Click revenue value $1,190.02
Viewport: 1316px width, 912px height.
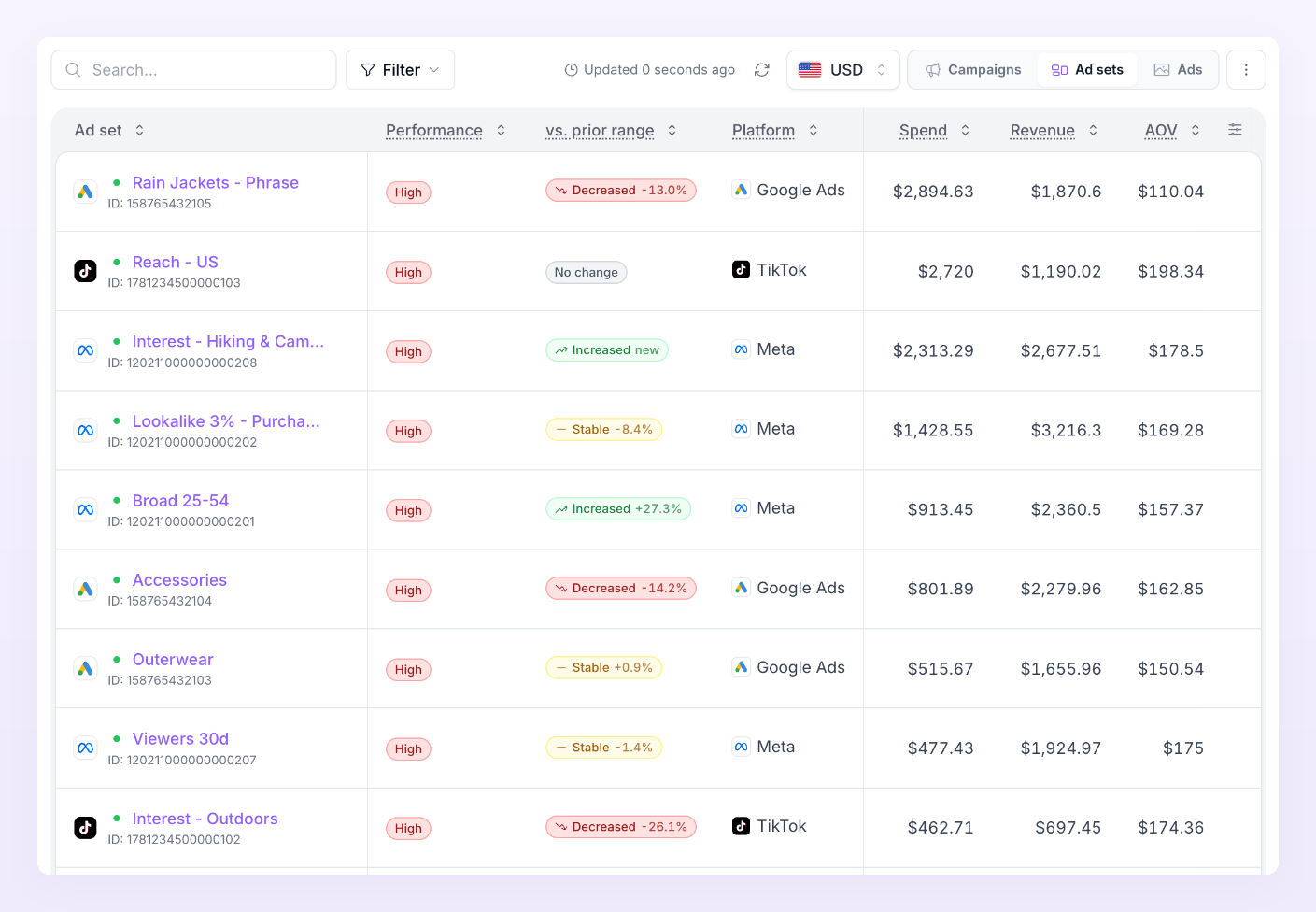coord(1061,272)
